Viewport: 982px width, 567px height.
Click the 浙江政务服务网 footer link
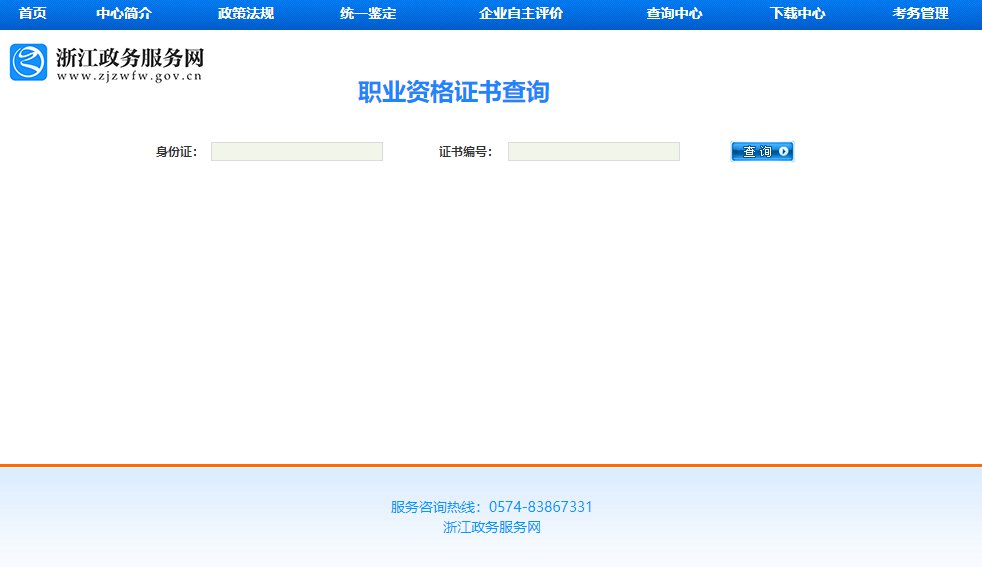click(491, 528)
